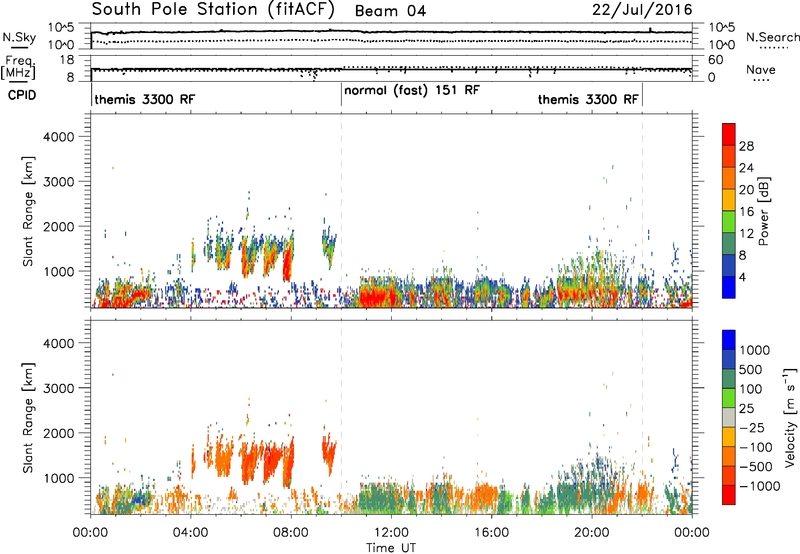Click the "normal (fast) 151 RF" label
This screenshot has width=800, height=554.
tap(412, 90)
